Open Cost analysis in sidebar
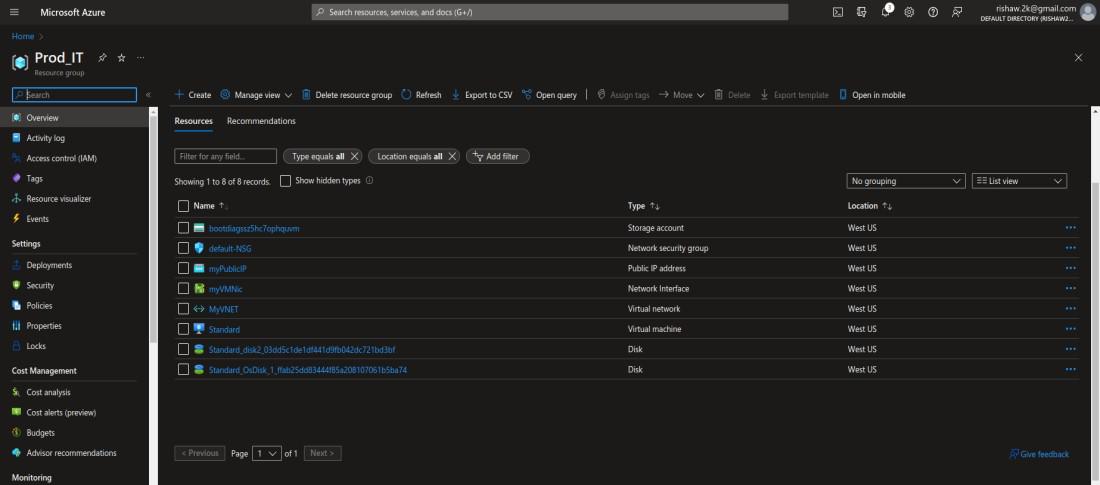The width and height of the screenshot is (1100, 485). [48, 392]
